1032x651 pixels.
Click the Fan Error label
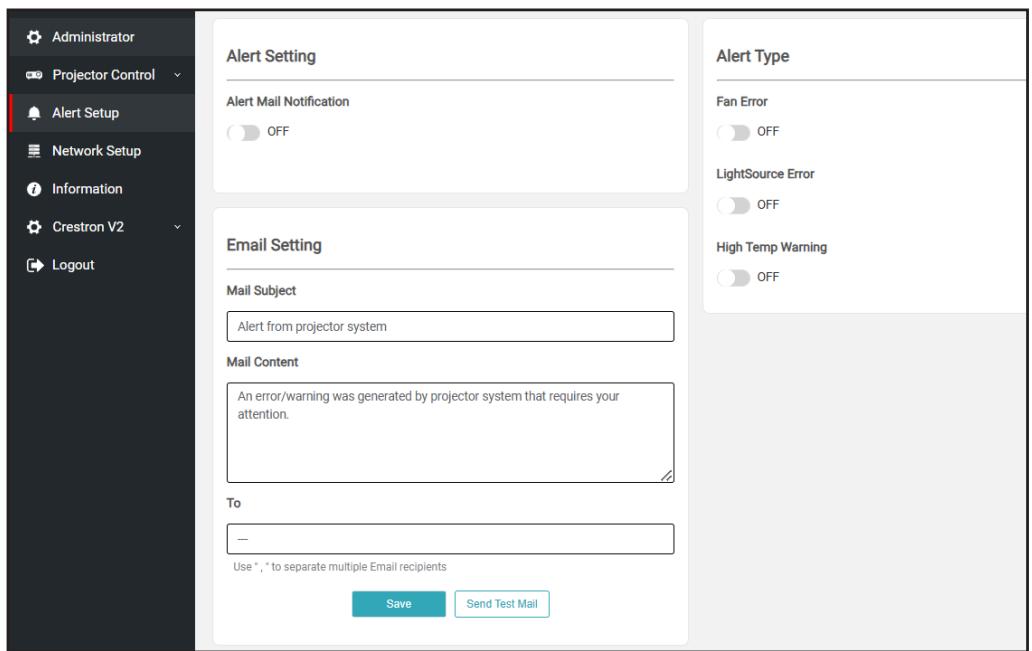click(742, 101)
